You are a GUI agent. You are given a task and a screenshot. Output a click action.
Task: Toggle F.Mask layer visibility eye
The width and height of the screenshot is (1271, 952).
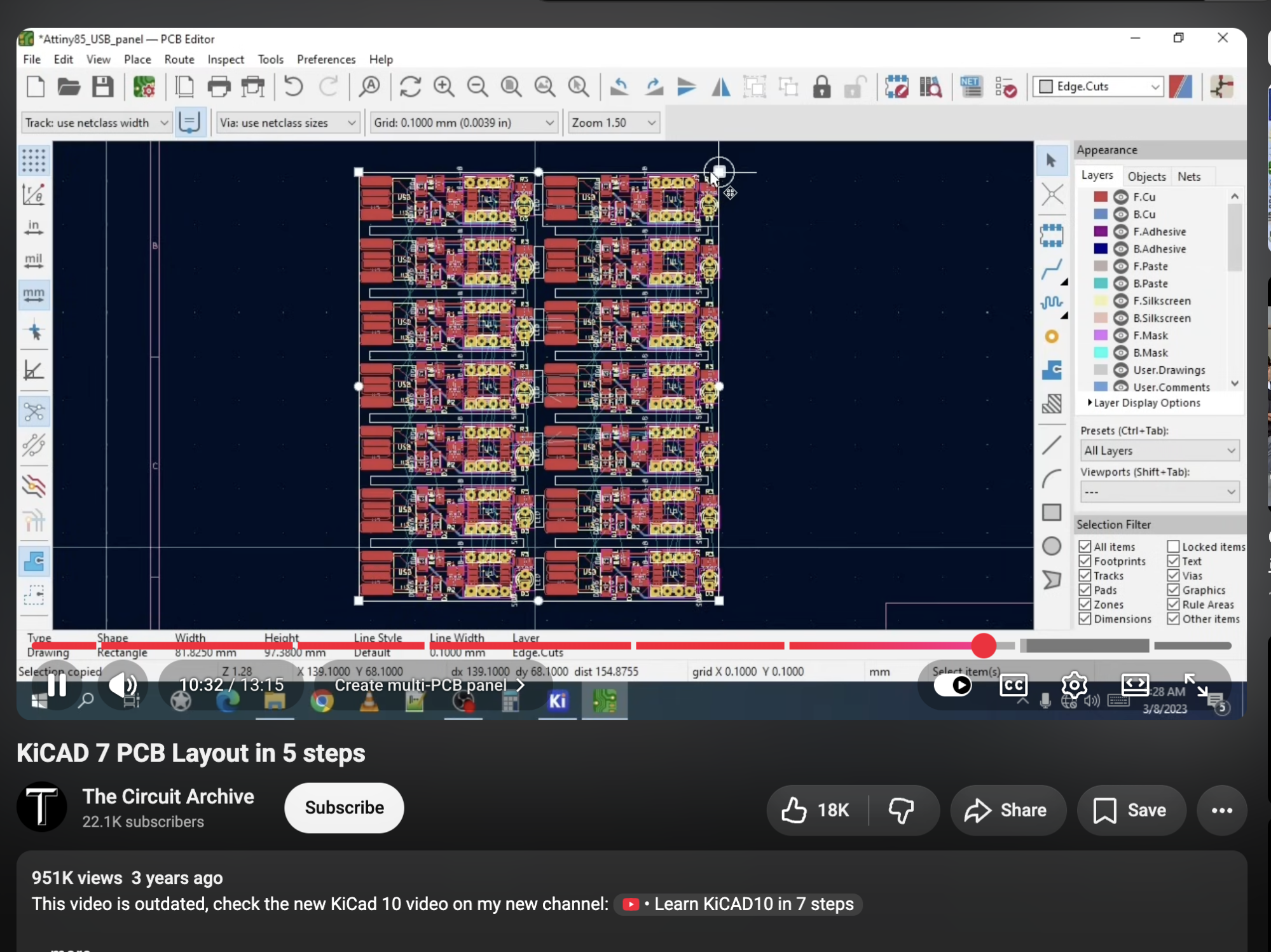tap(1120, 335)
